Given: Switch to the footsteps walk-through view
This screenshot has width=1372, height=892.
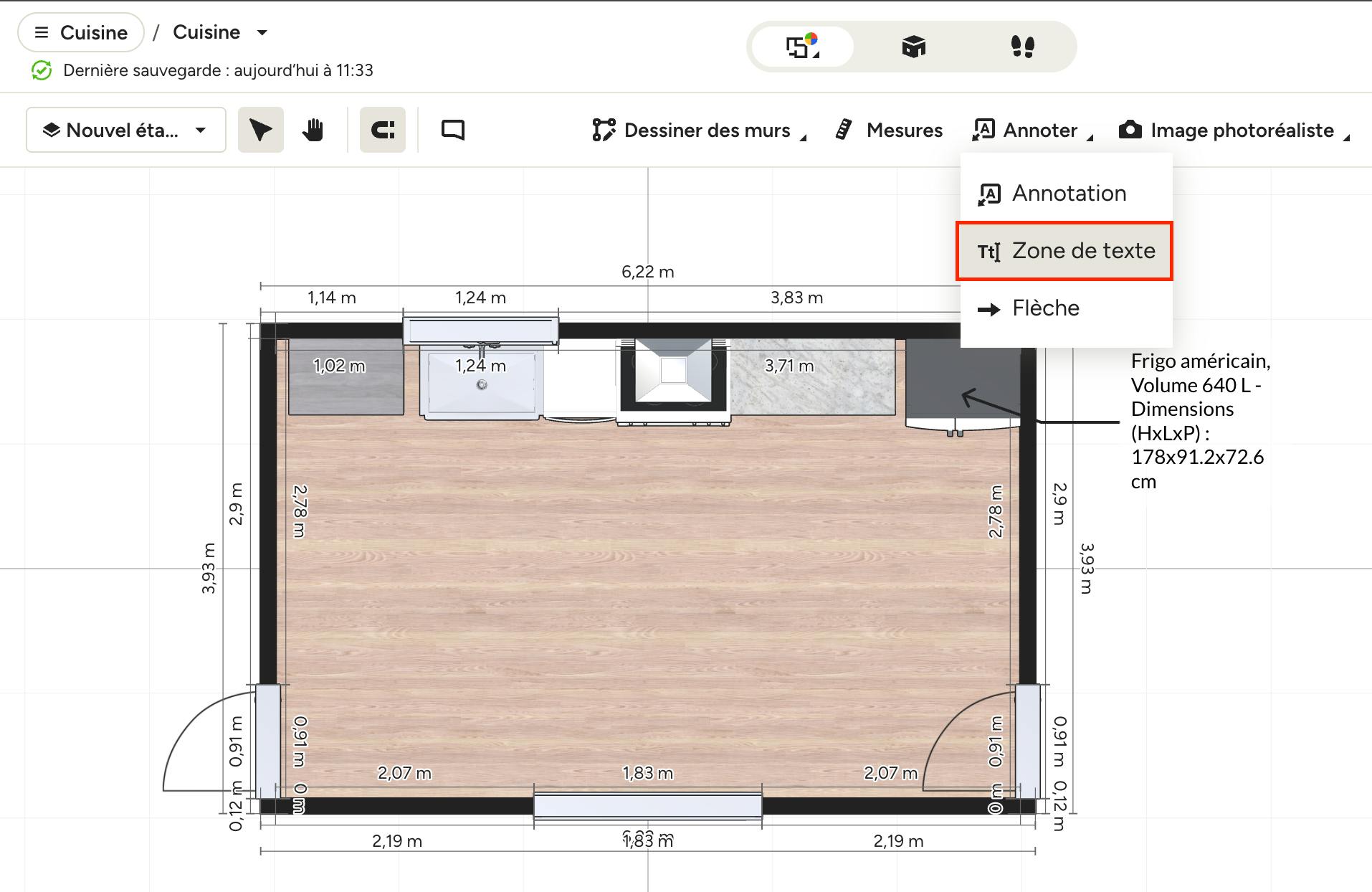Looking at the screenshot, I should [1022, 47].
